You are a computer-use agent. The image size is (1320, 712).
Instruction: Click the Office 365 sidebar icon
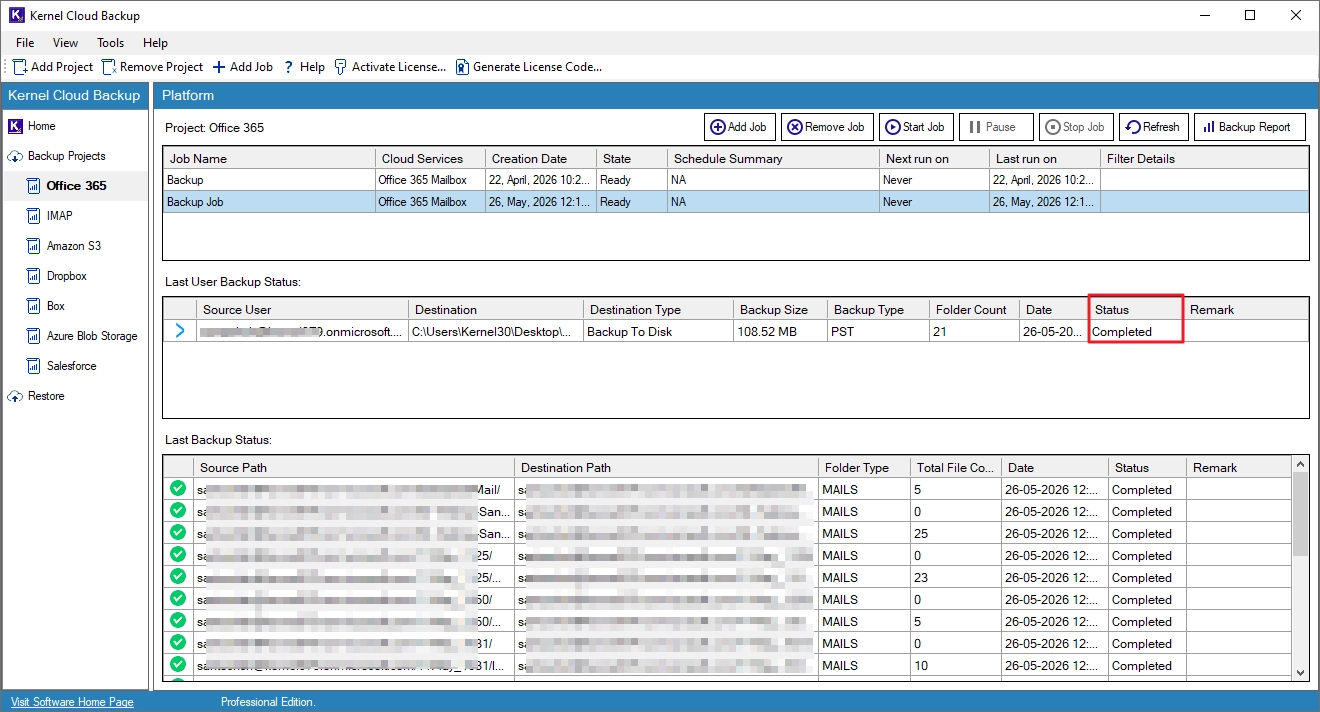pyautogui.click(x=34, y=186)
